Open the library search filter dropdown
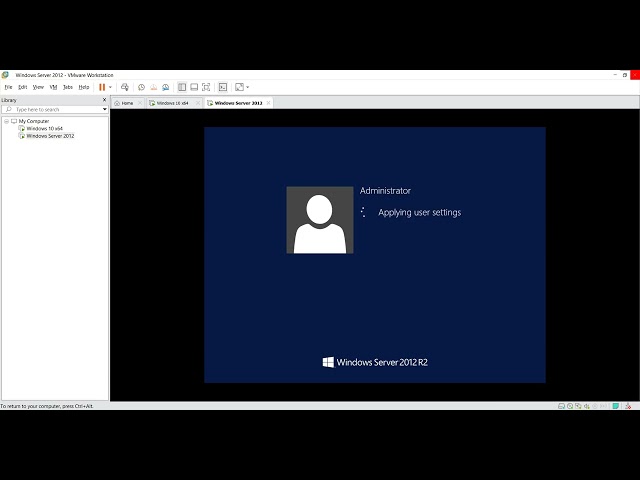The image size is (640, 480). 104,109
